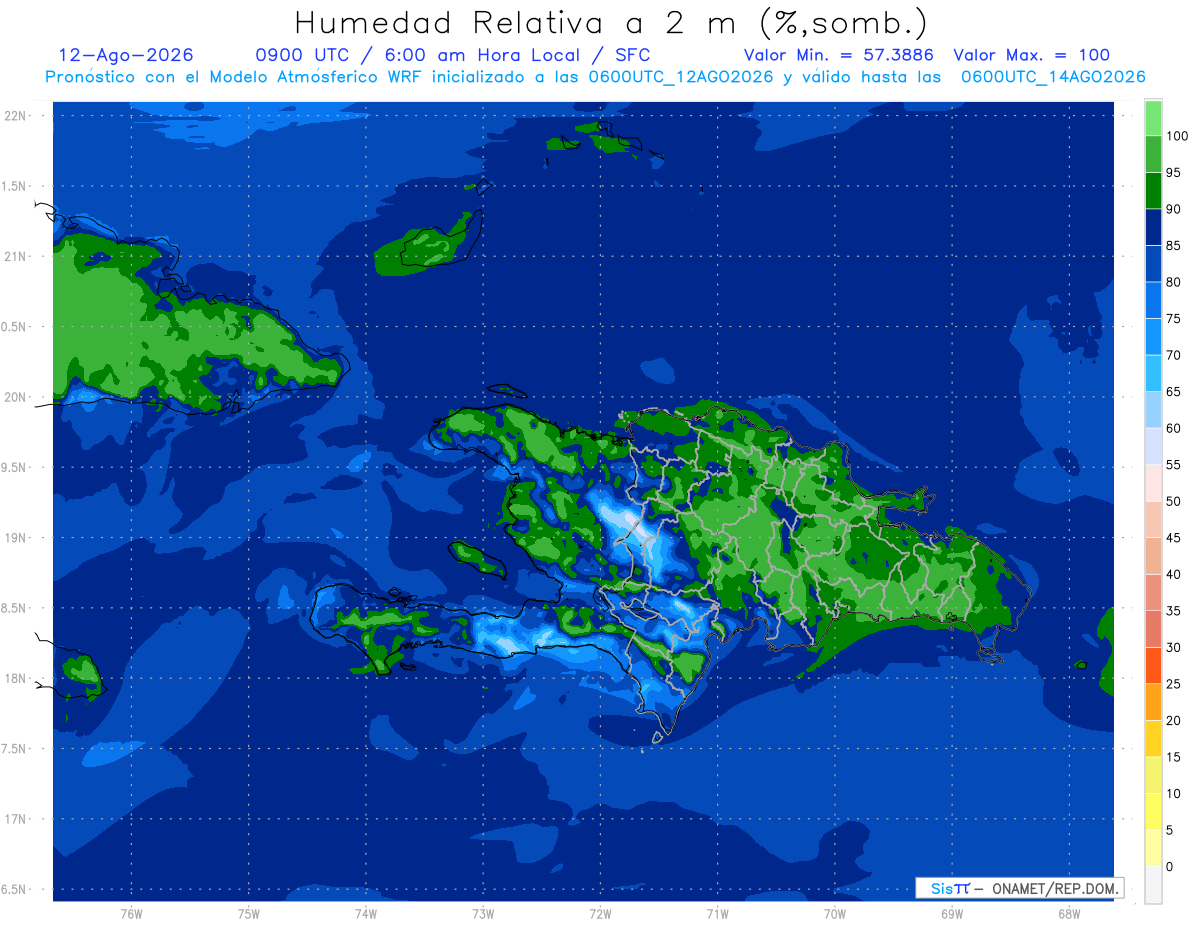Viewport: 1200px width, 927px height.
Task: Click the "70W" longitude axis label
Action: 835,913
